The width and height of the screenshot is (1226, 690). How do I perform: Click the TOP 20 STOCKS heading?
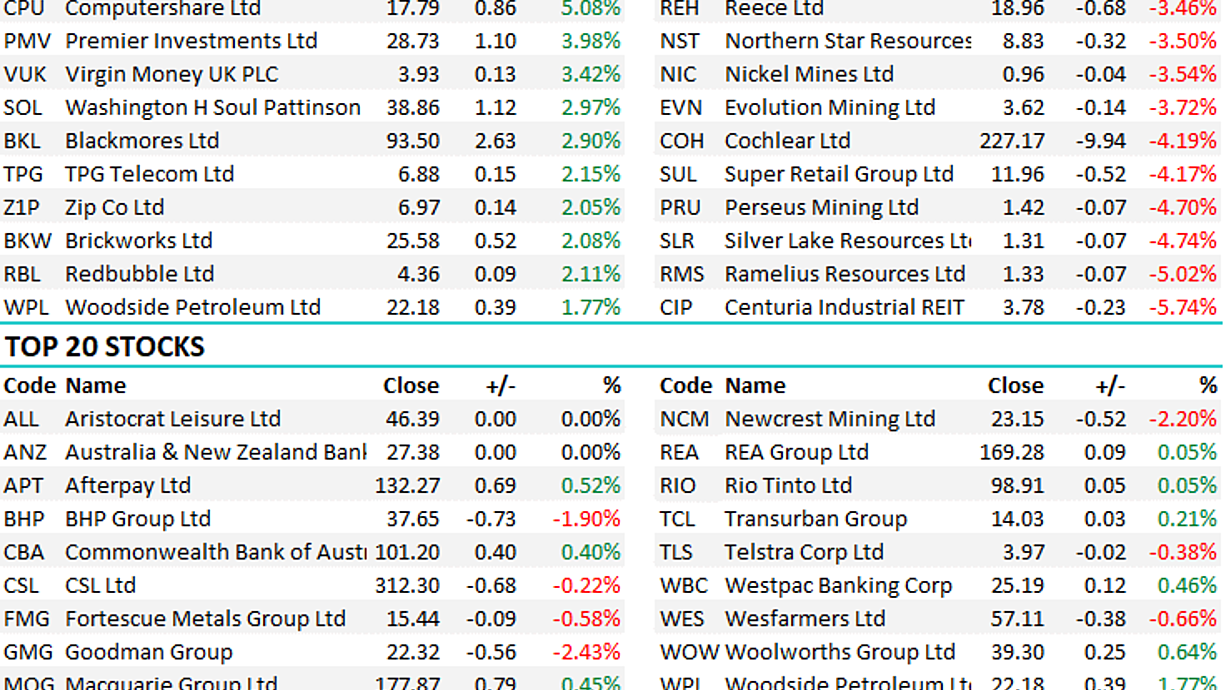tap(105, 347)
